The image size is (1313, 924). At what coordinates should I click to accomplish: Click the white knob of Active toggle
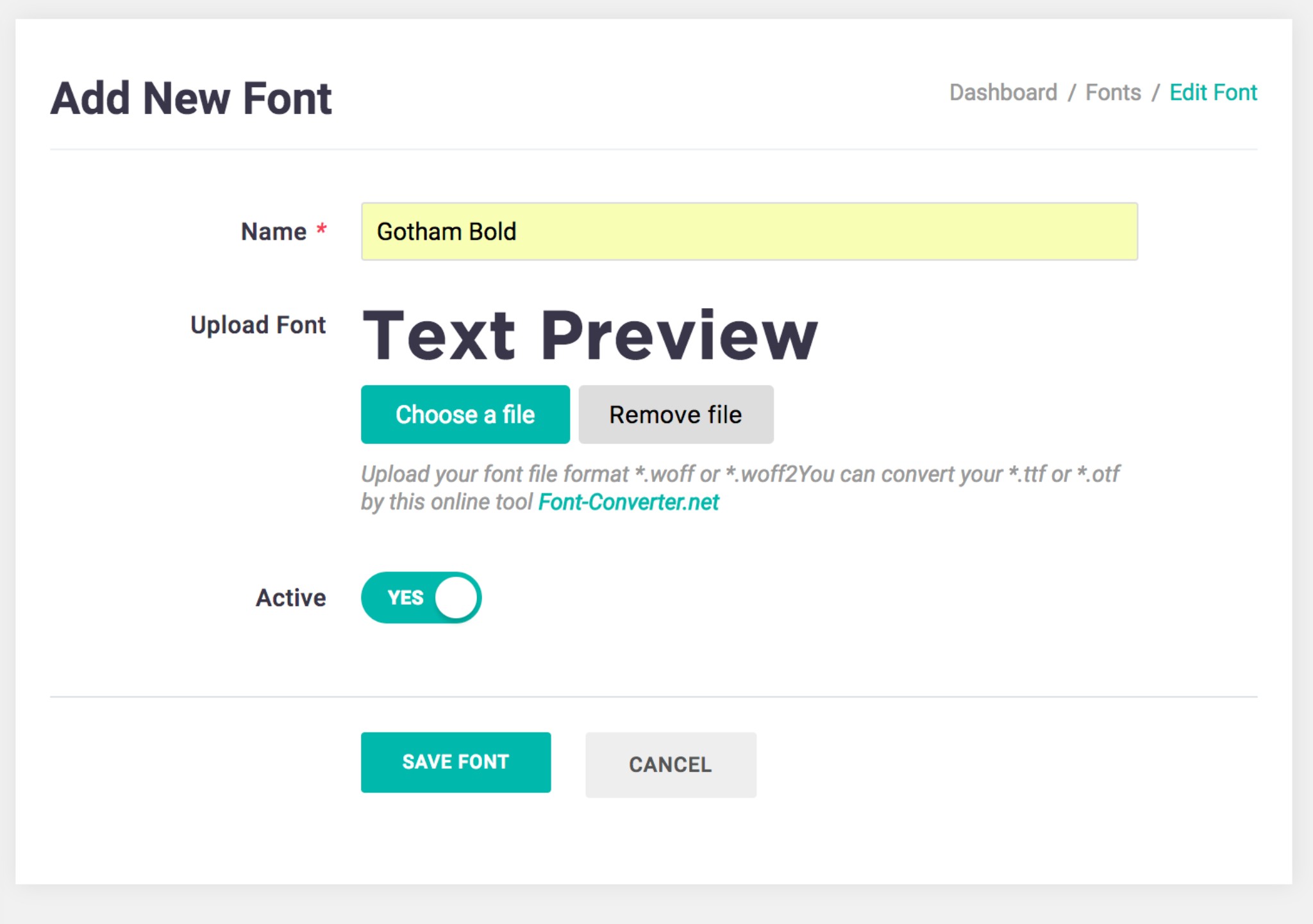click(x=456, y=597)
